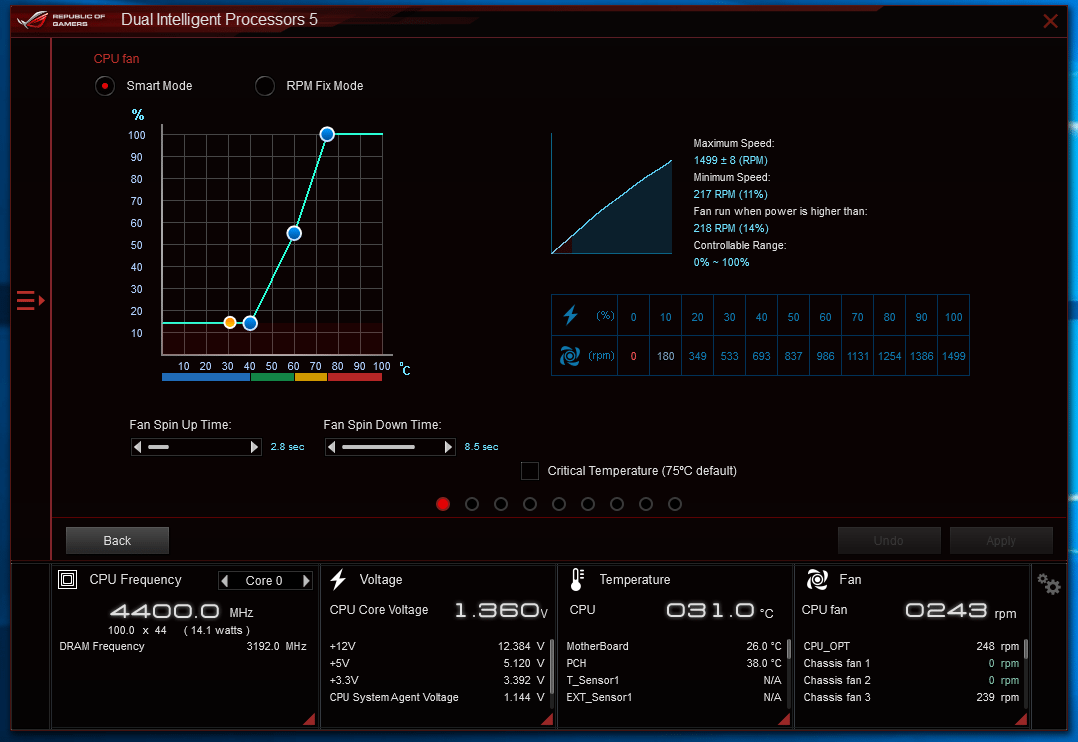Select RPM Fix Mode radio button
The image size is (1078, 742).
point(265,86)
